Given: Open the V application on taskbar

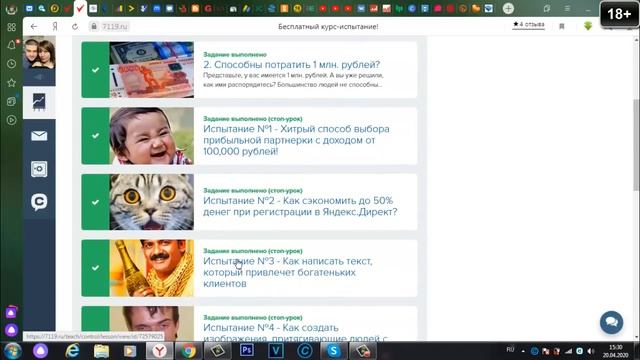Looking at the screenshot, I should click(x=276, y=351).
